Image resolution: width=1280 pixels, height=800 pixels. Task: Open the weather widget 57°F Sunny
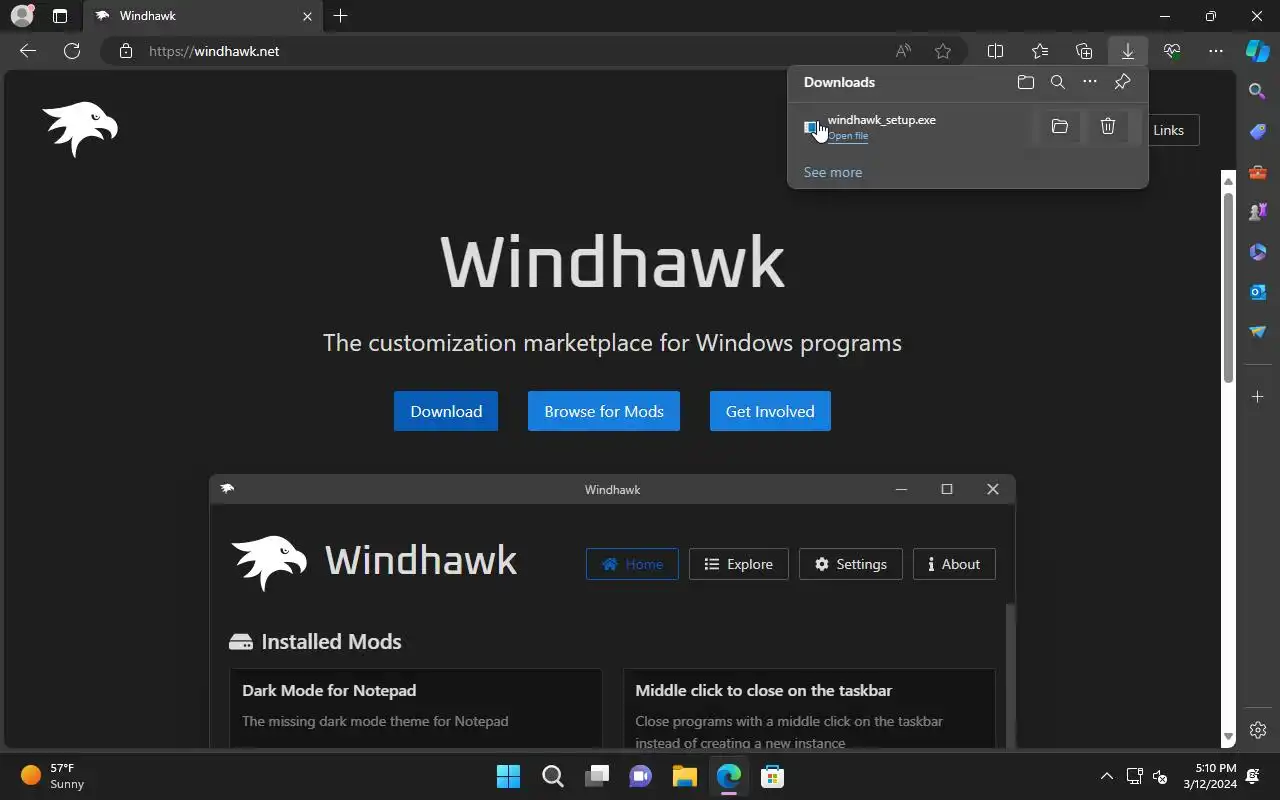pos(53,776)
